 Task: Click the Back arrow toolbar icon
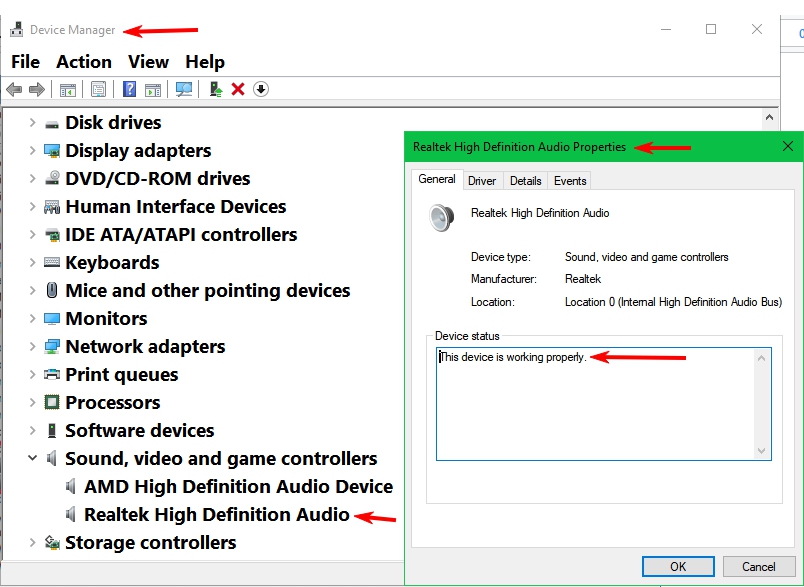tap(14, 89)
